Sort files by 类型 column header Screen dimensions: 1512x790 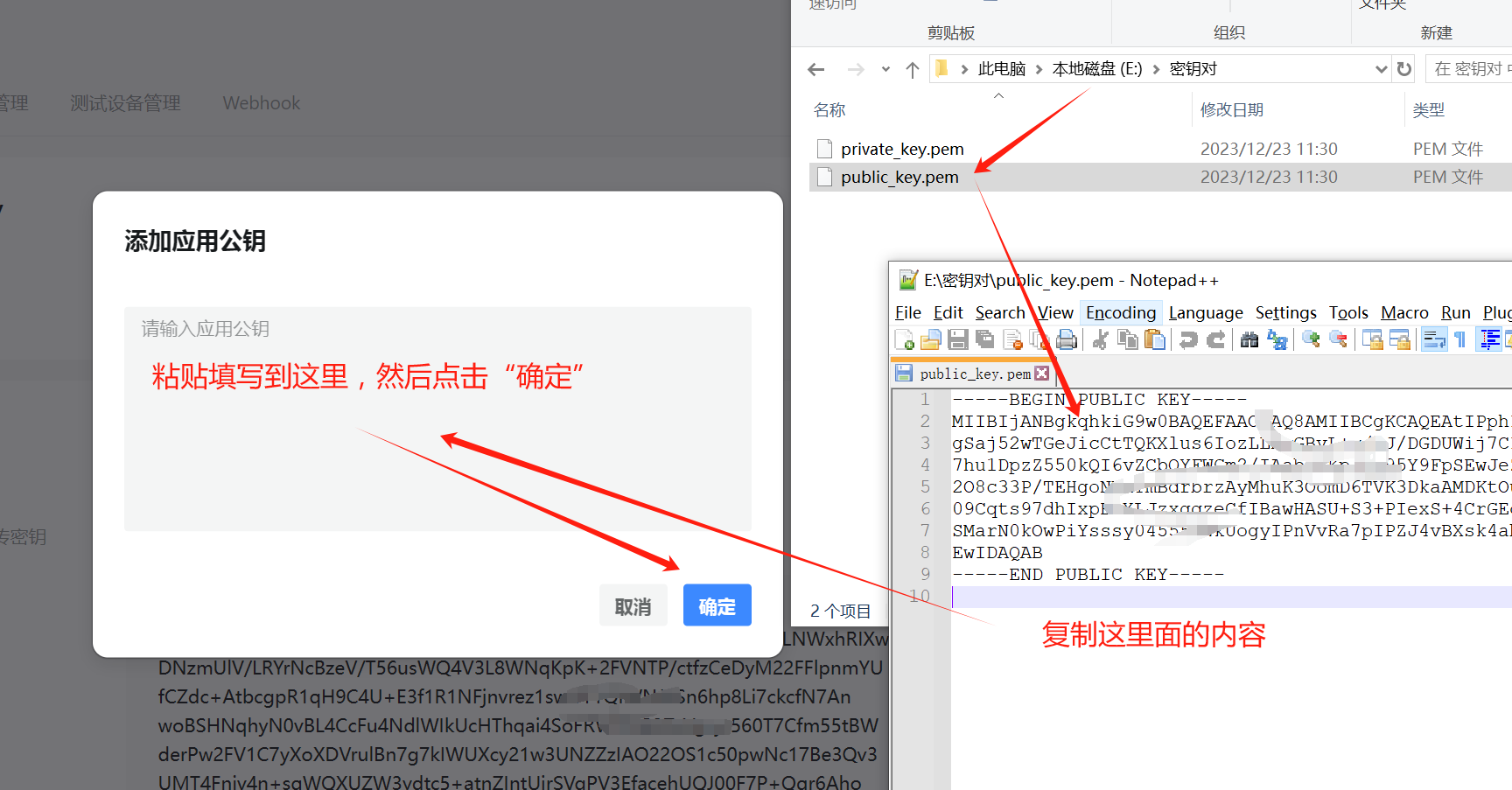(1429, 110)
